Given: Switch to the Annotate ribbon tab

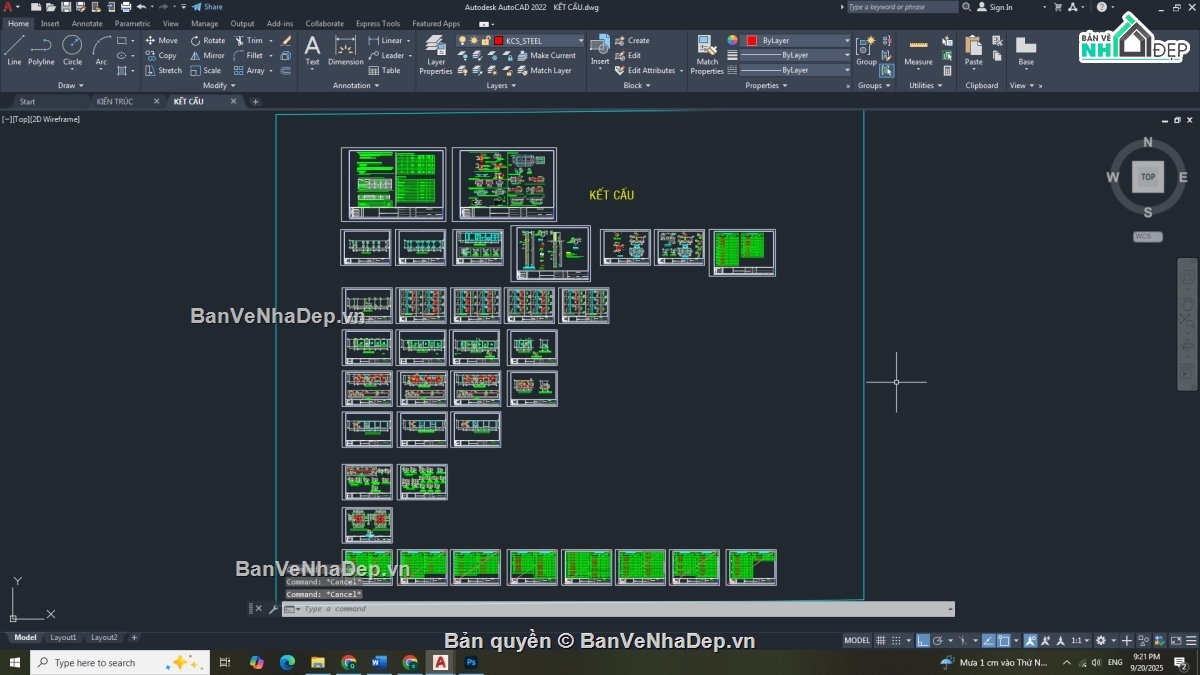Looking at the screenshot, I should point(87,23).
